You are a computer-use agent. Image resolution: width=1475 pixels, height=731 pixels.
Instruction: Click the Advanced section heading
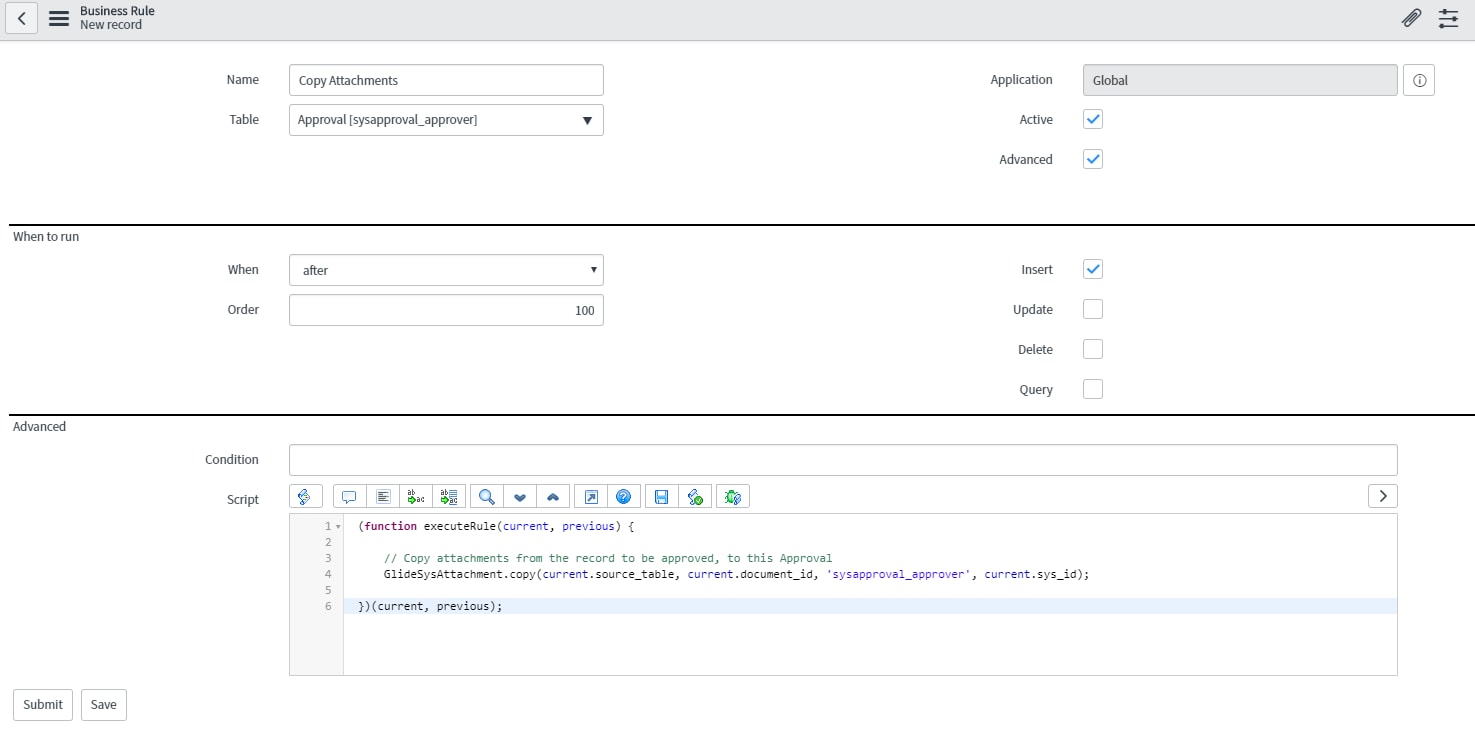click(39, 427)
